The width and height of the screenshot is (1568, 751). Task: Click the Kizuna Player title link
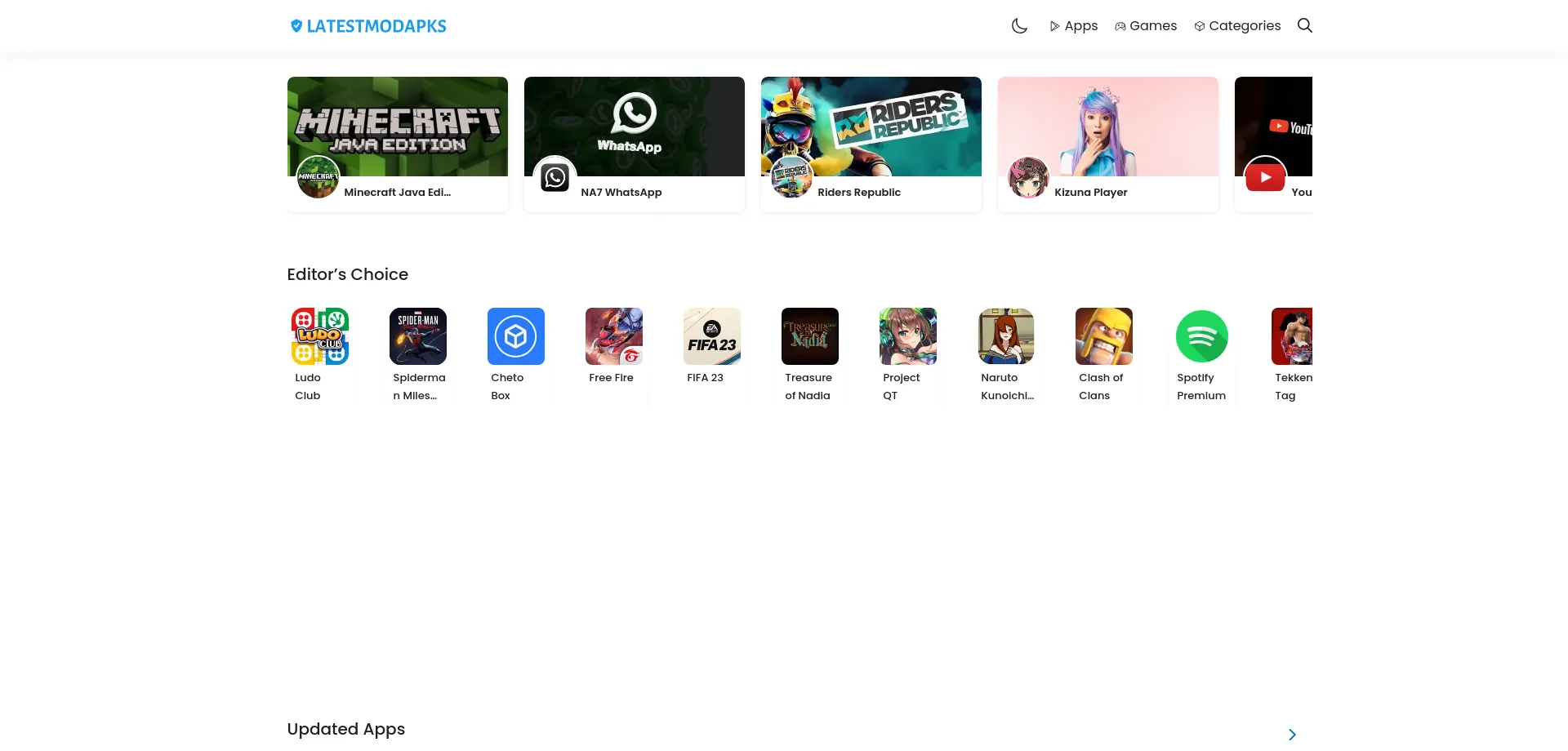pos(1091,193)
